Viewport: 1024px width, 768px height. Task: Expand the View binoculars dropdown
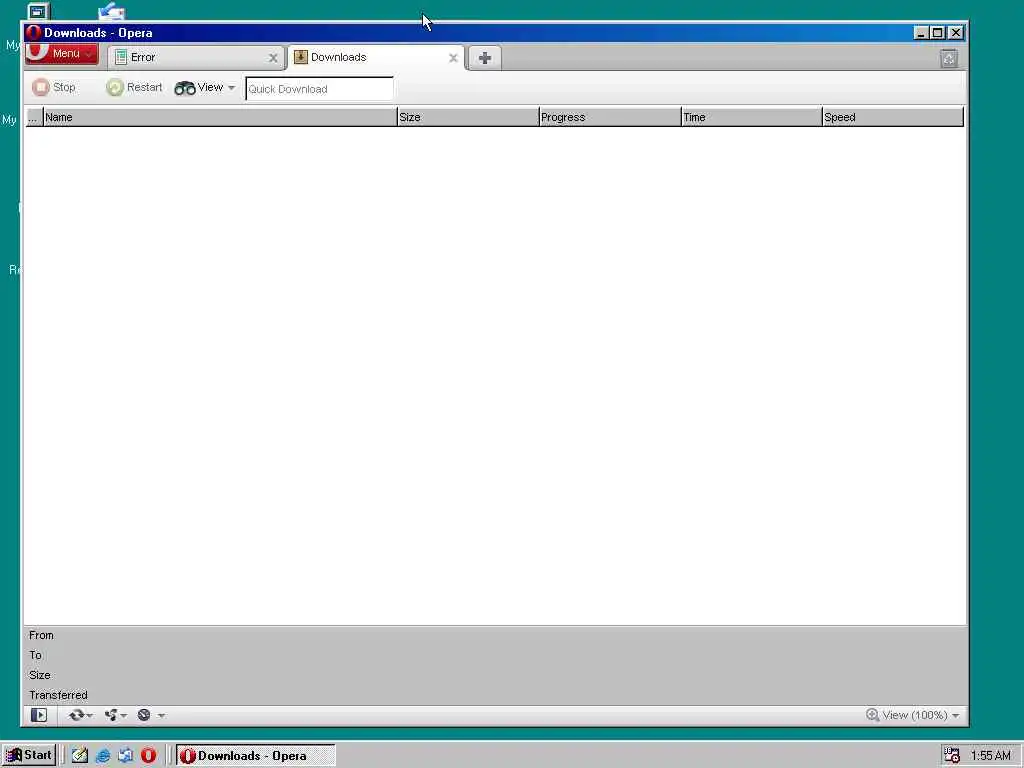coord(204,88)
